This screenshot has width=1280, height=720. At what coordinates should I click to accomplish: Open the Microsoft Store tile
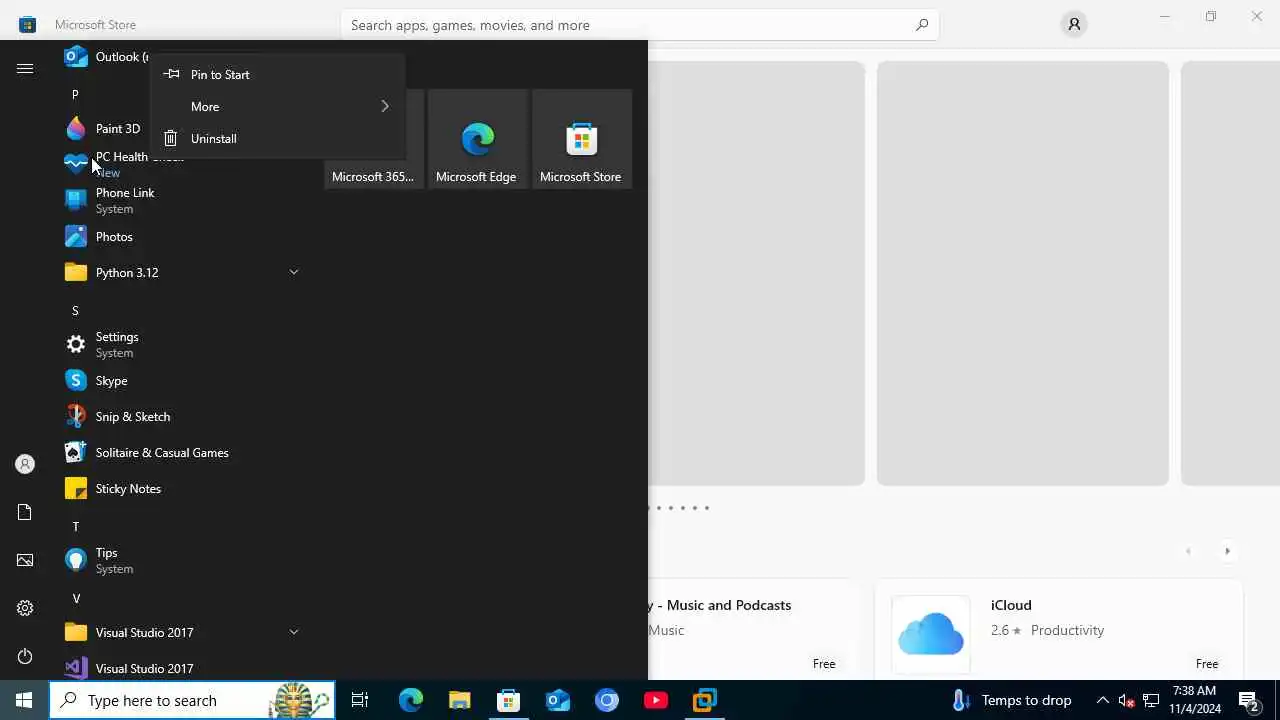581,139
